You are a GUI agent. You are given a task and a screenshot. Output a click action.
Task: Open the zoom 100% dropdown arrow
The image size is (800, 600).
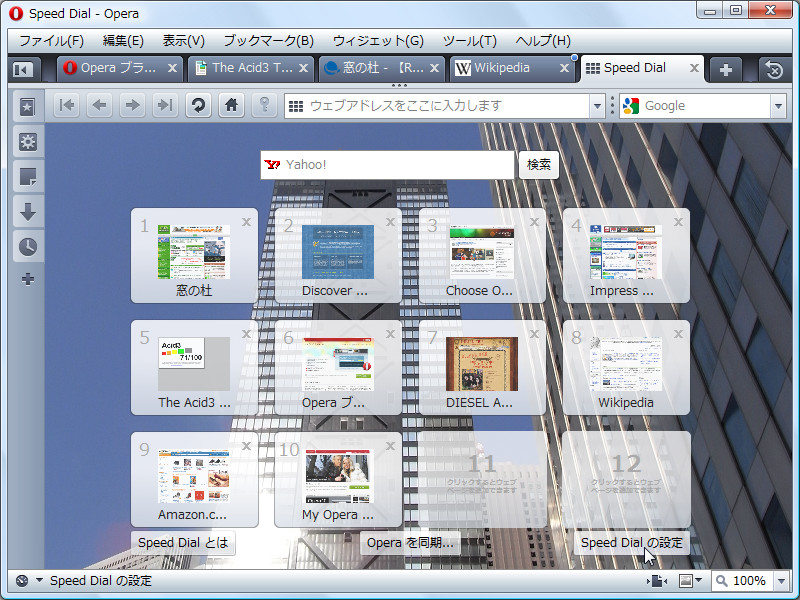click(781, 581)
